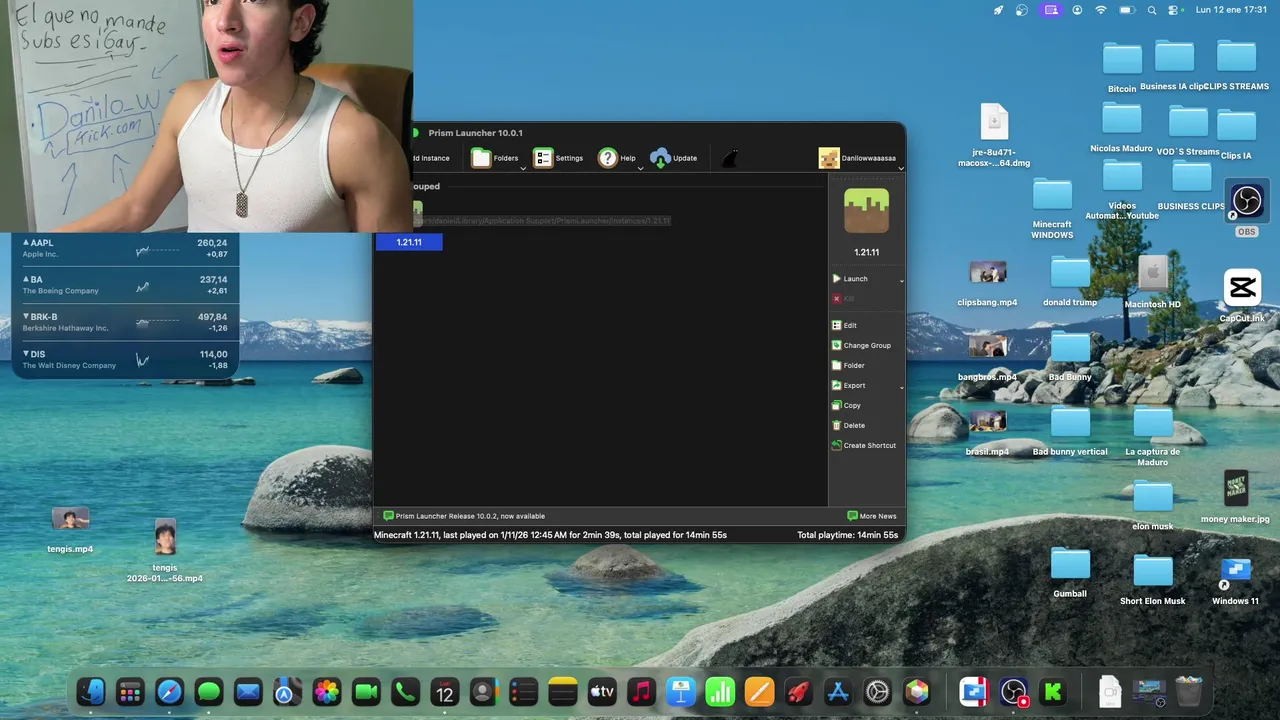
Task: Click the AAPL Apple Inc. stock row
Action: [x=126, y=248]
